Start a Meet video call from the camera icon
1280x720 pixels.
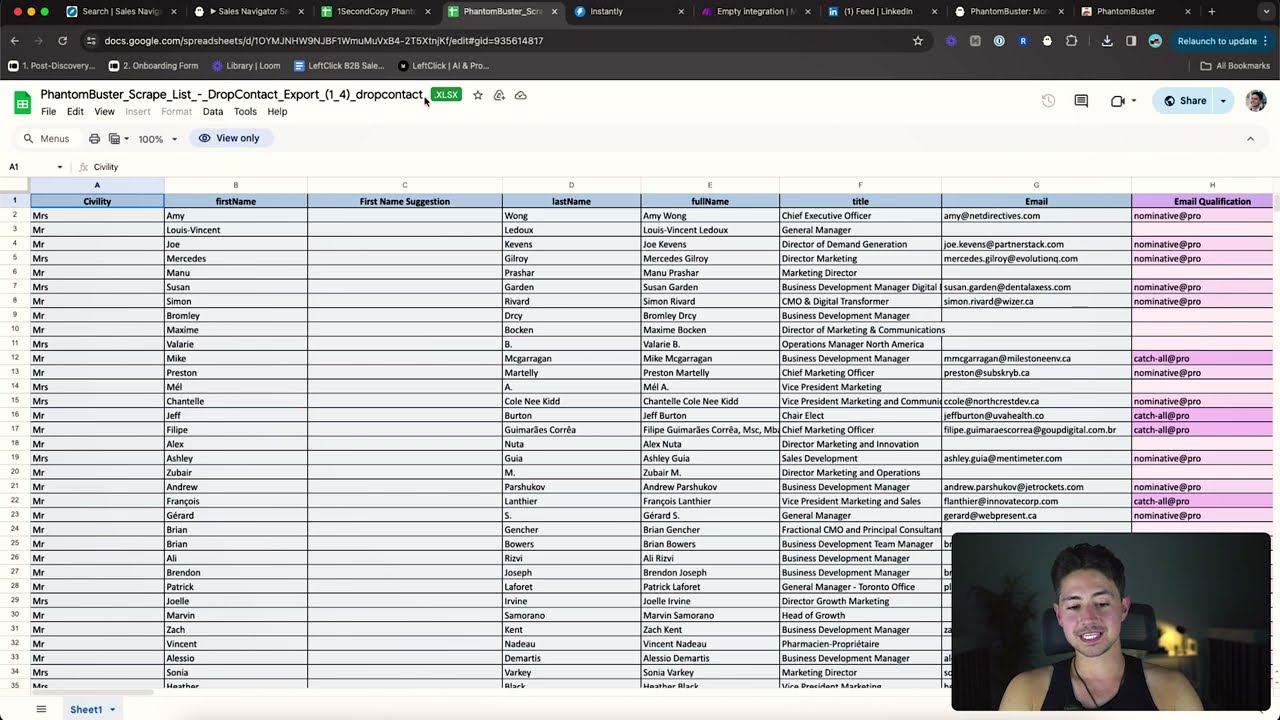(1117, 100)
